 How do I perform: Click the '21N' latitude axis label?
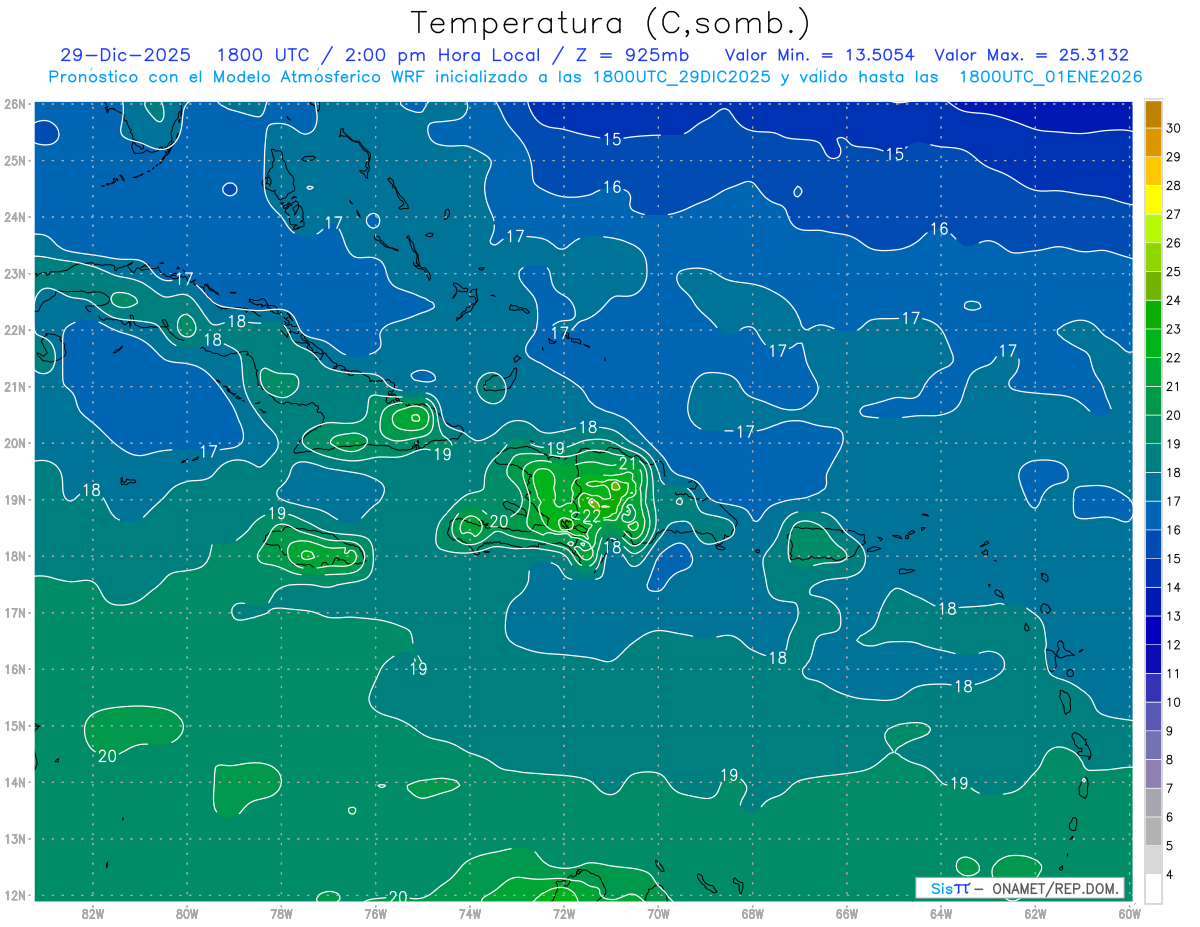pyautogui.click(x=14, y=386)
